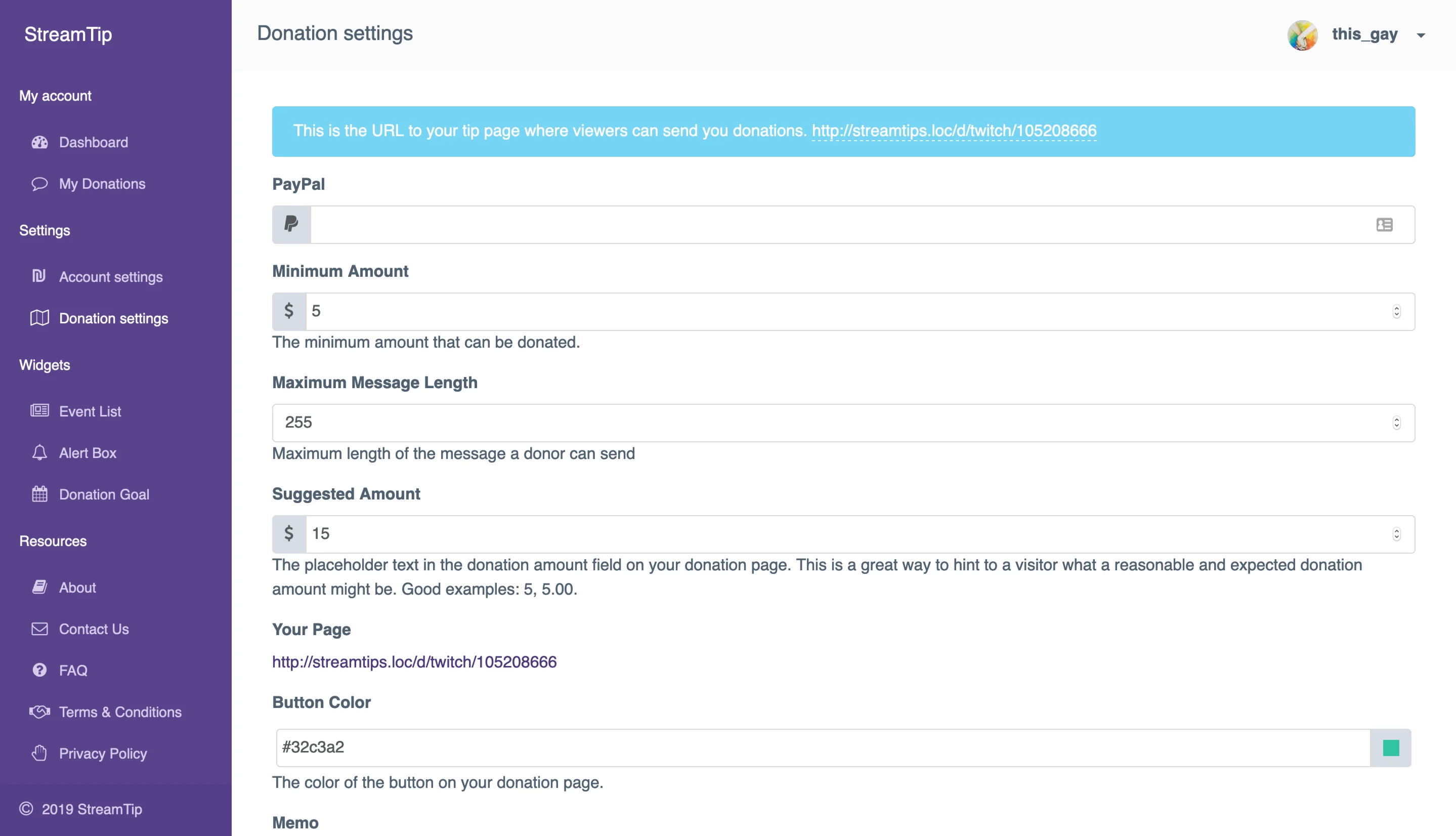Click the Minimum Amount stepper arrows
Image resolution: width=1456 pixels, height=836 pixels.
1396,311
